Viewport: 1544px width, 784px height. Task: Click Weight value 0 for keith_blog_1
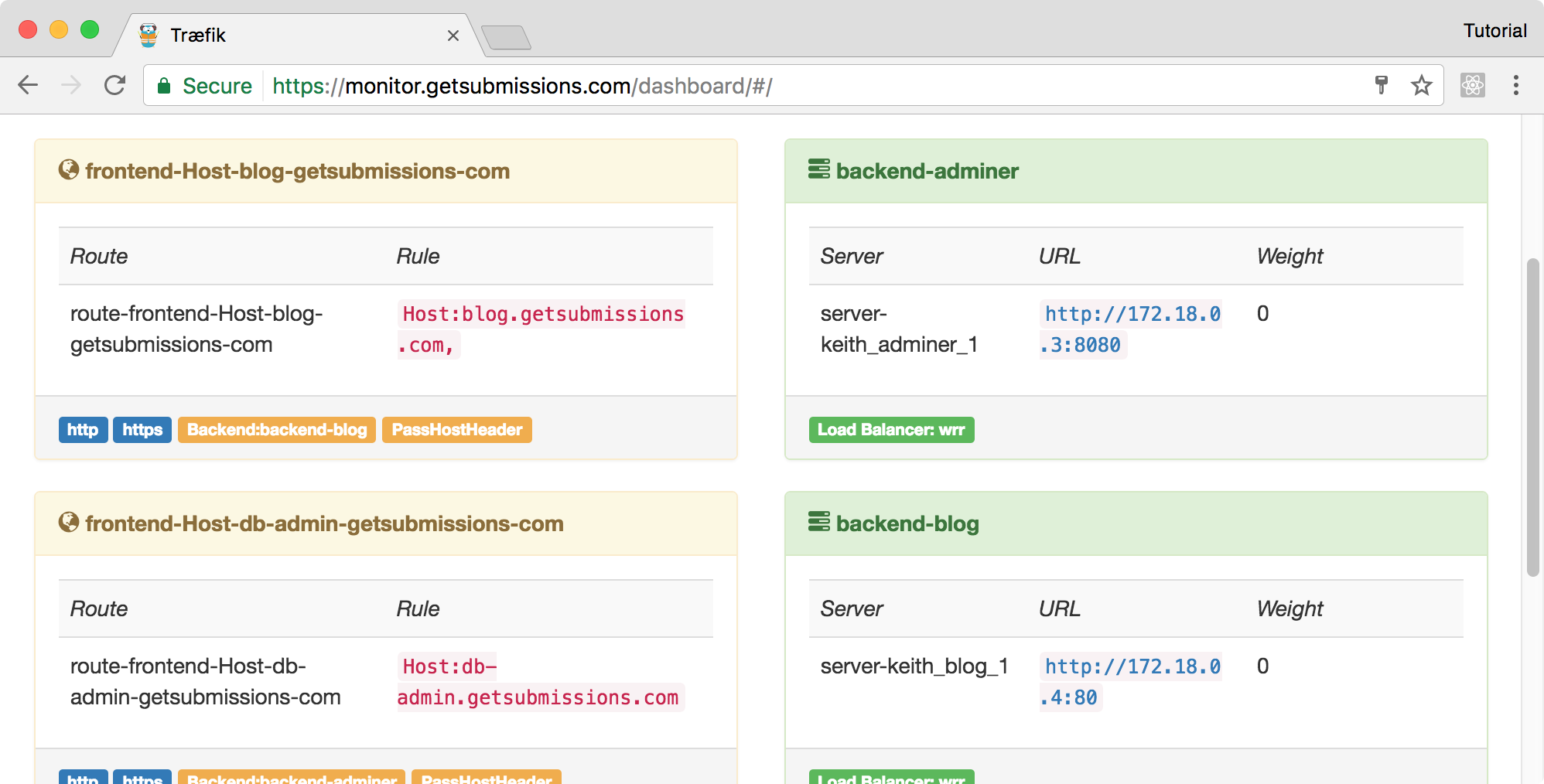(1262, 666)
